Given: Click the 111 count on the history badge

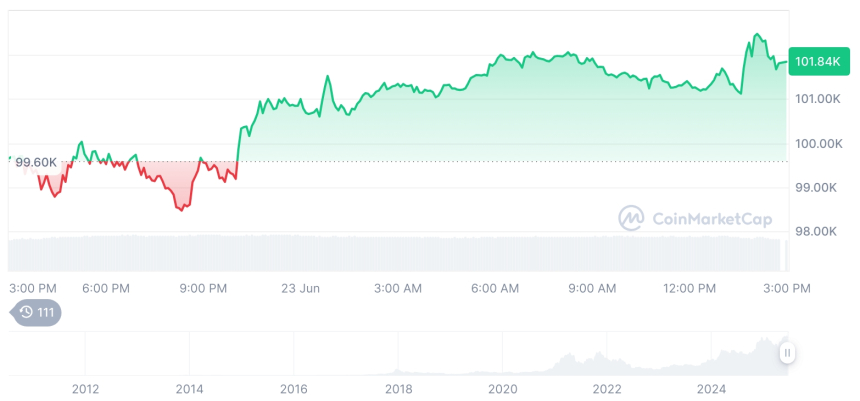Looking at the screenshot, I should coord(45,313).
